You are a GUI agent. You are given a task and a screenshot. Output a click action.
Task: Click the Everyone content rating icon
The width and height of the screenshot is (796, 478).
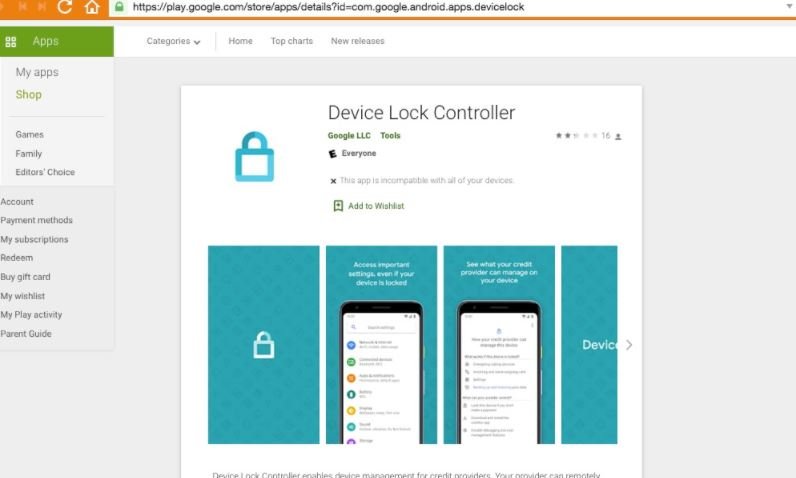[333, 154]
